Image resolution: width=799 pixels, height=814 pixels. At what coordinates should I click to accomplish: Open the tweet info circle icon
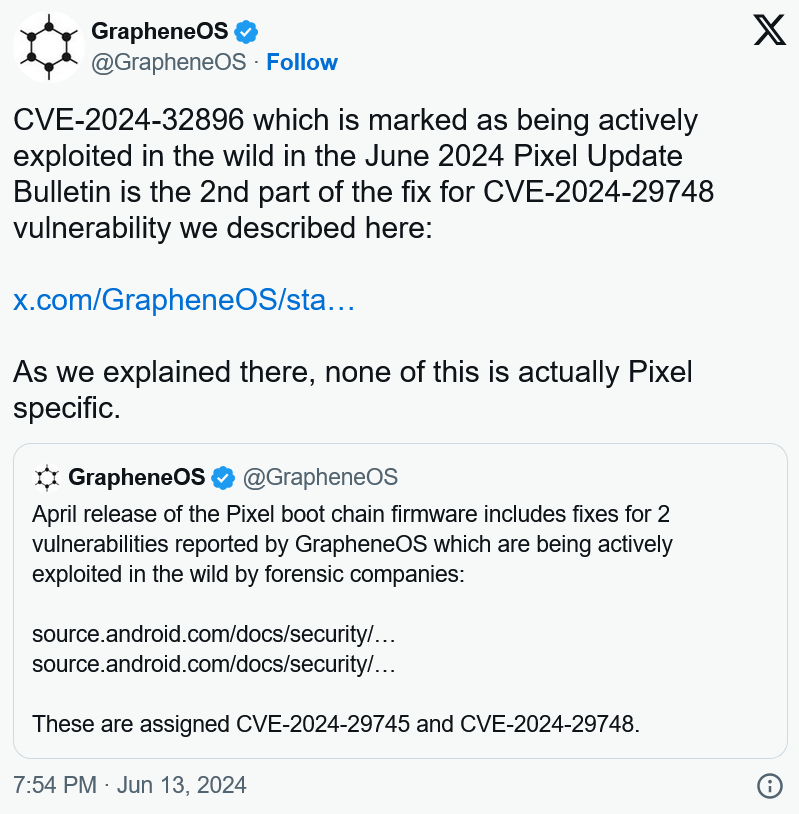click(x=769, y=785)
